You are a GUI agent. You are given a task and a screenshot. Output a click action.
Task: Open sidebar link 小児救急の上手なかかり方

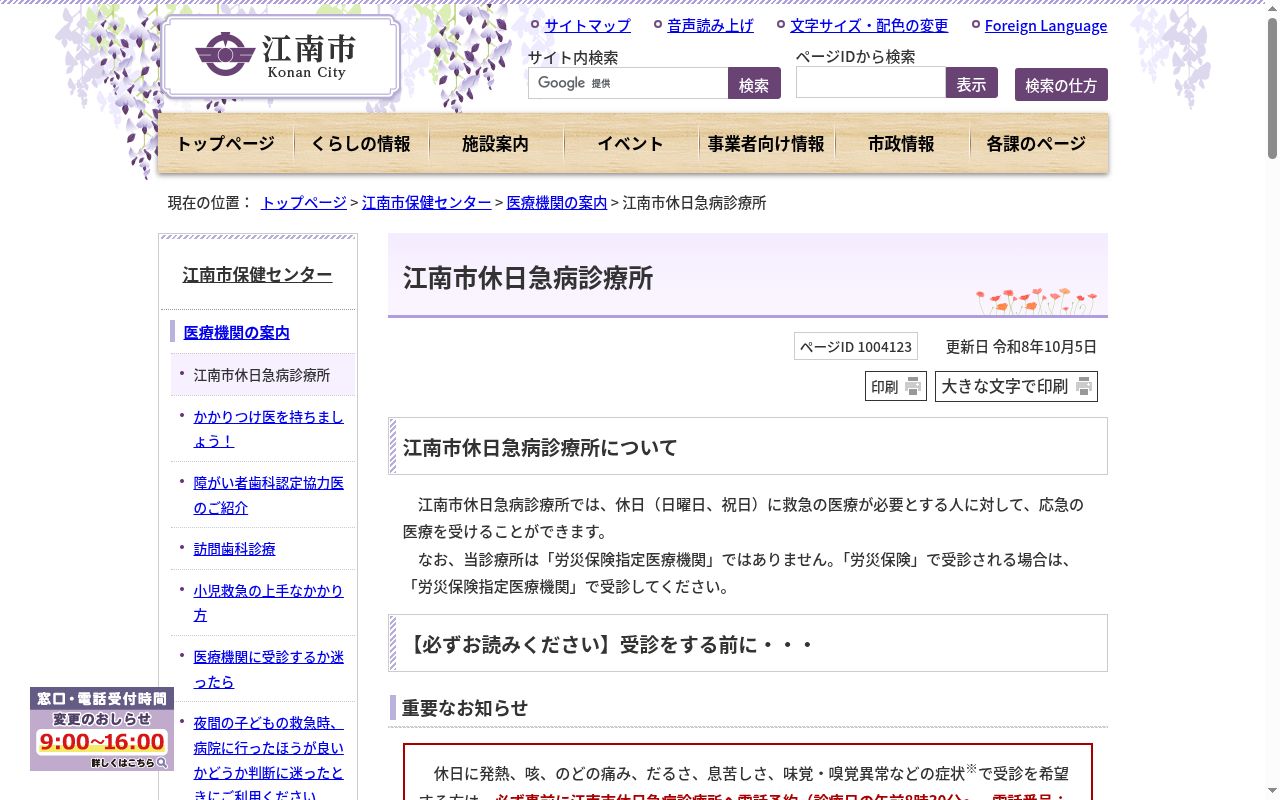pos(268,603)
